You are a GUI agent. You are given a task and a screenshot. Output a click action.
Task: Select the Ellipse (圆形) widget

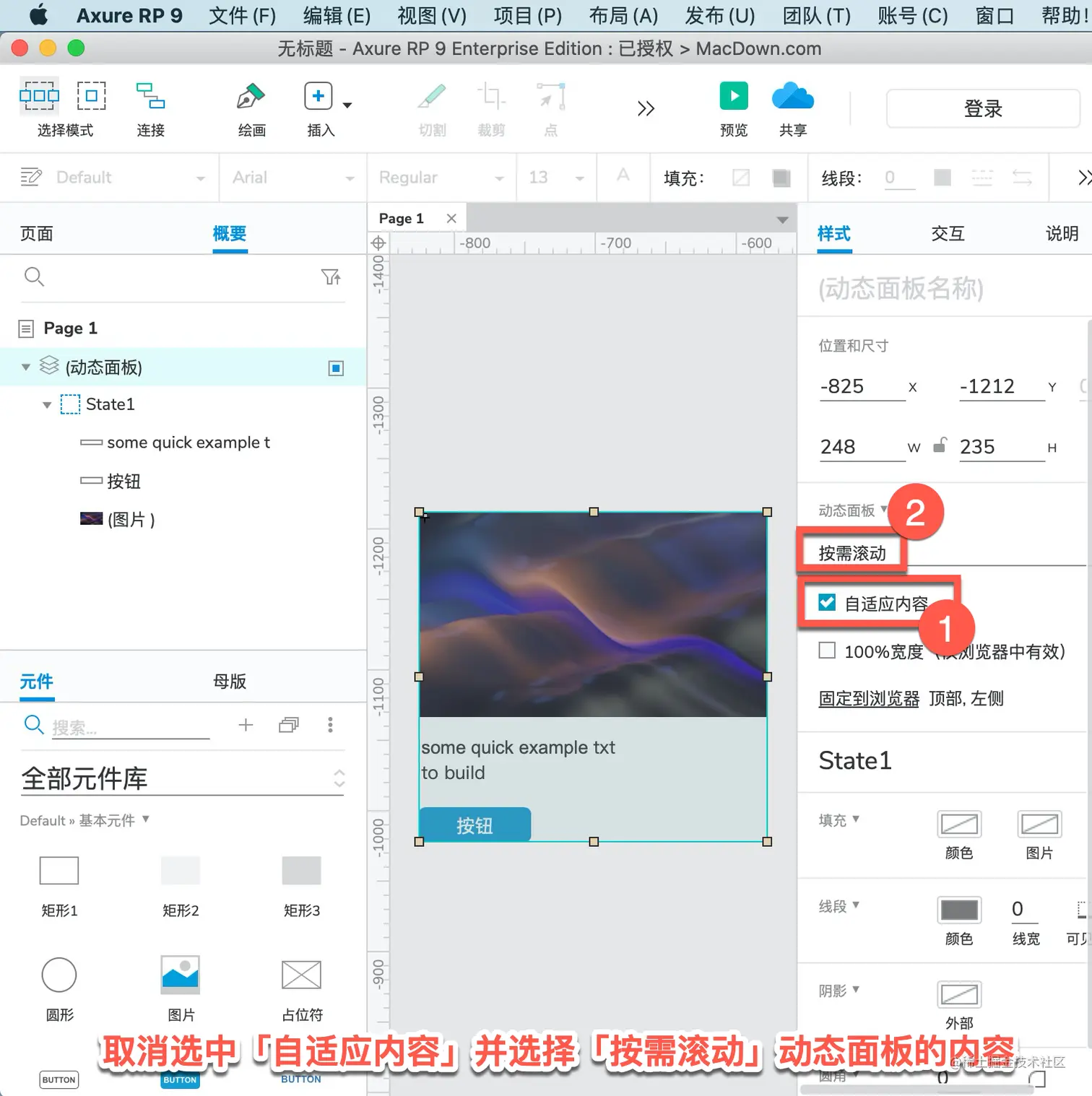coord(59,975)
